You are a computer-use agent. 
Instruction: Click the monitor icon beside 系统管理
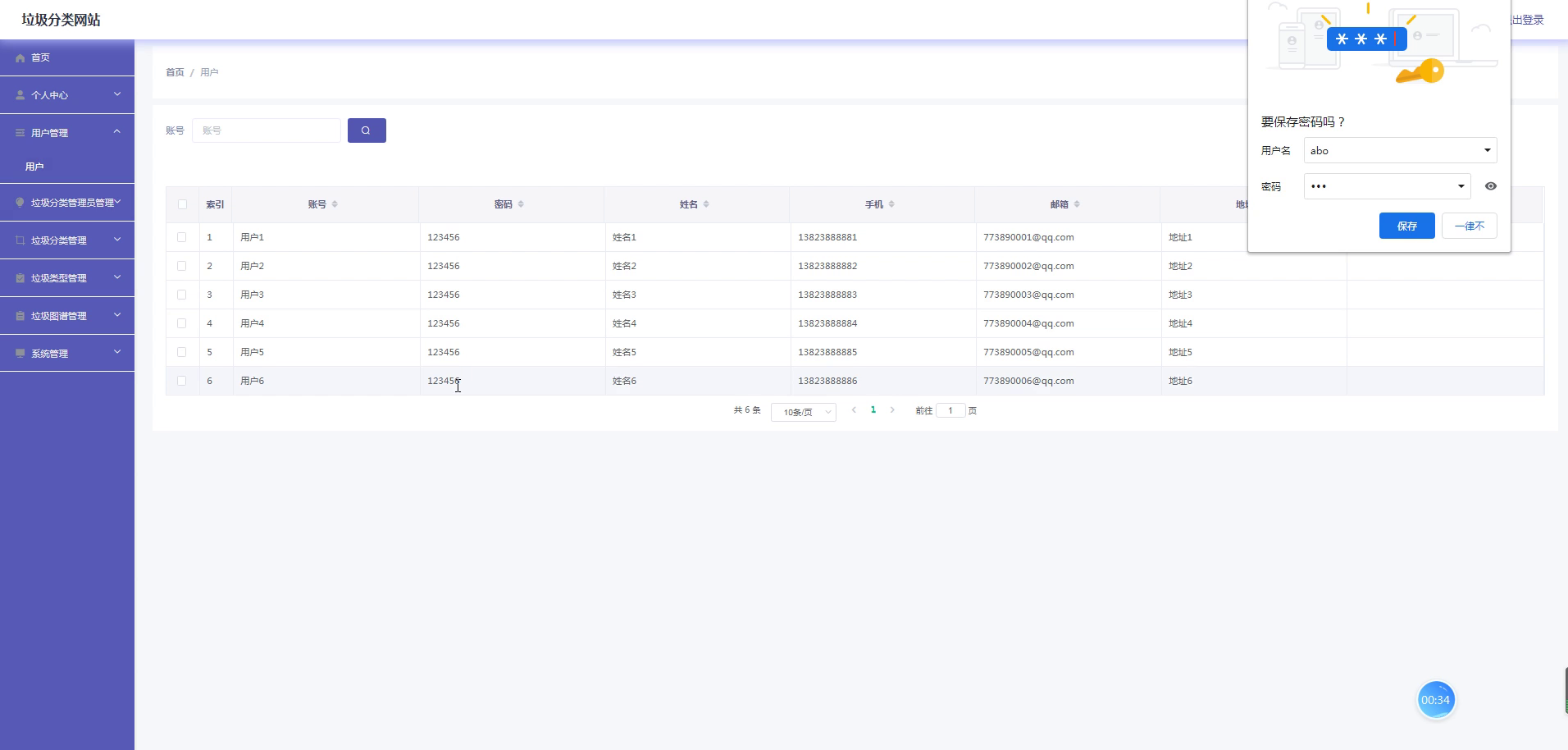pos(21,354)
